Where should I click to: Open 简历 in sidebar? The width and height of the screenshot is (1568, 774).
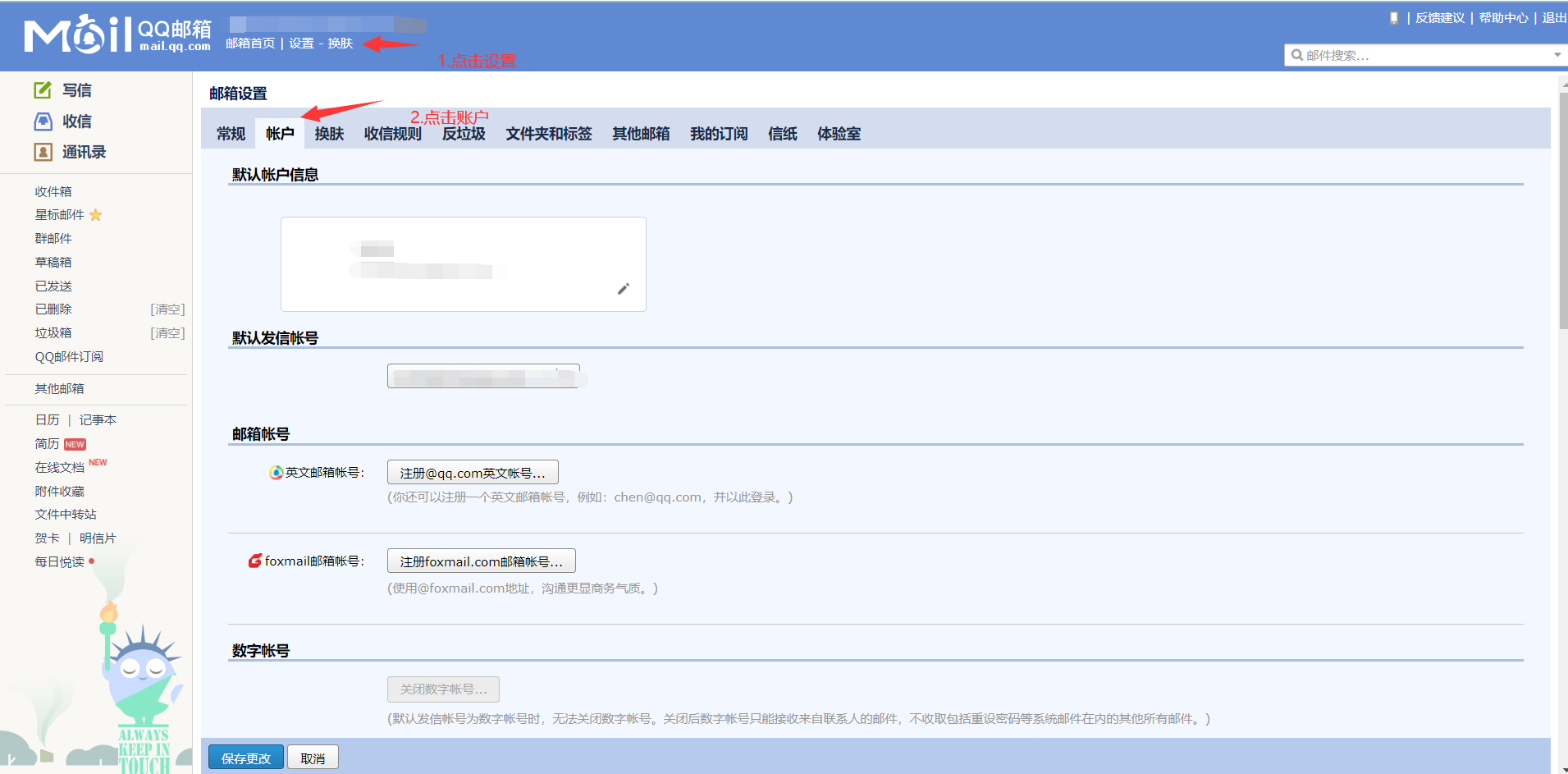point(47,444)
